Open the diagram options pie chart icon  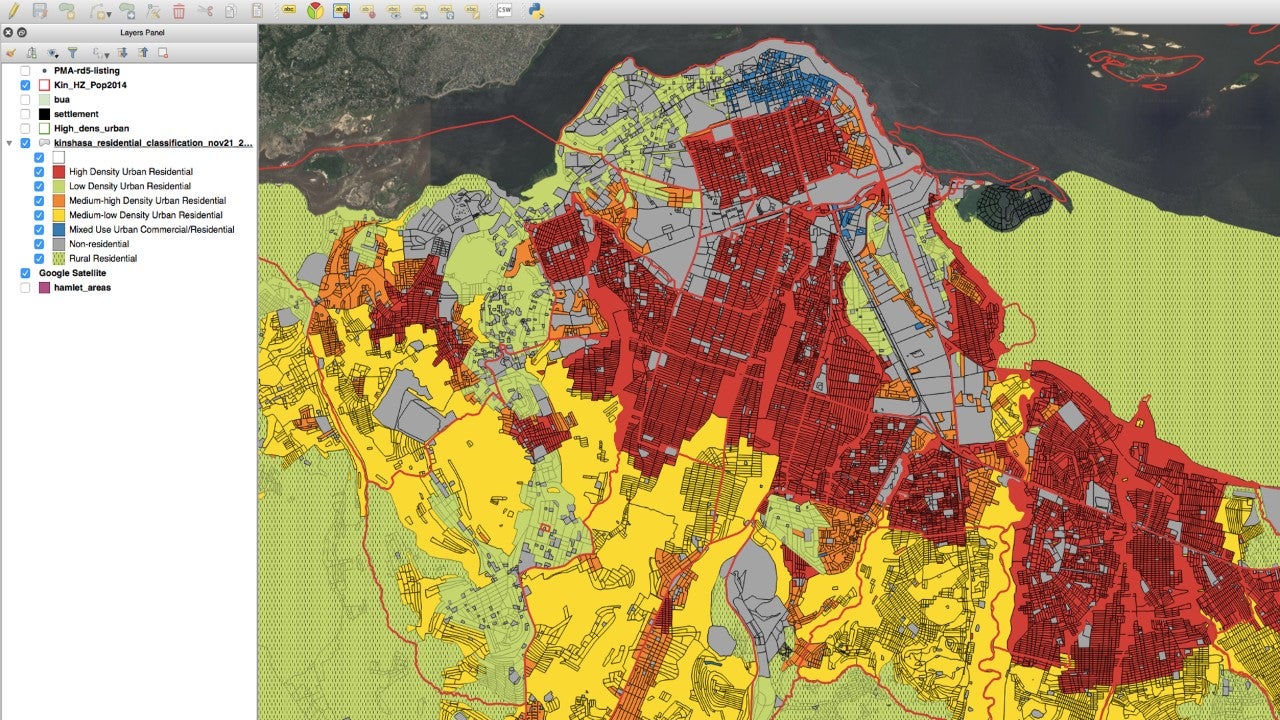[315, 11]
